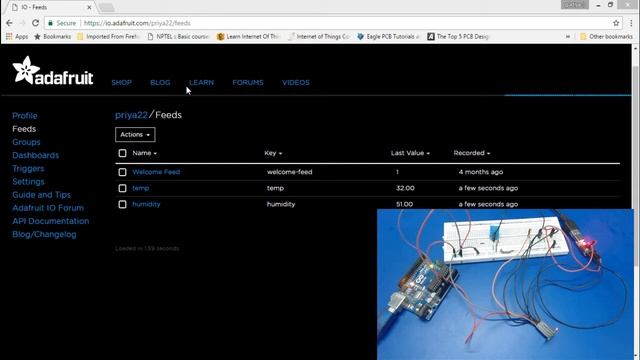
Task: Sort by the Key column header
Action: [273, 153]
